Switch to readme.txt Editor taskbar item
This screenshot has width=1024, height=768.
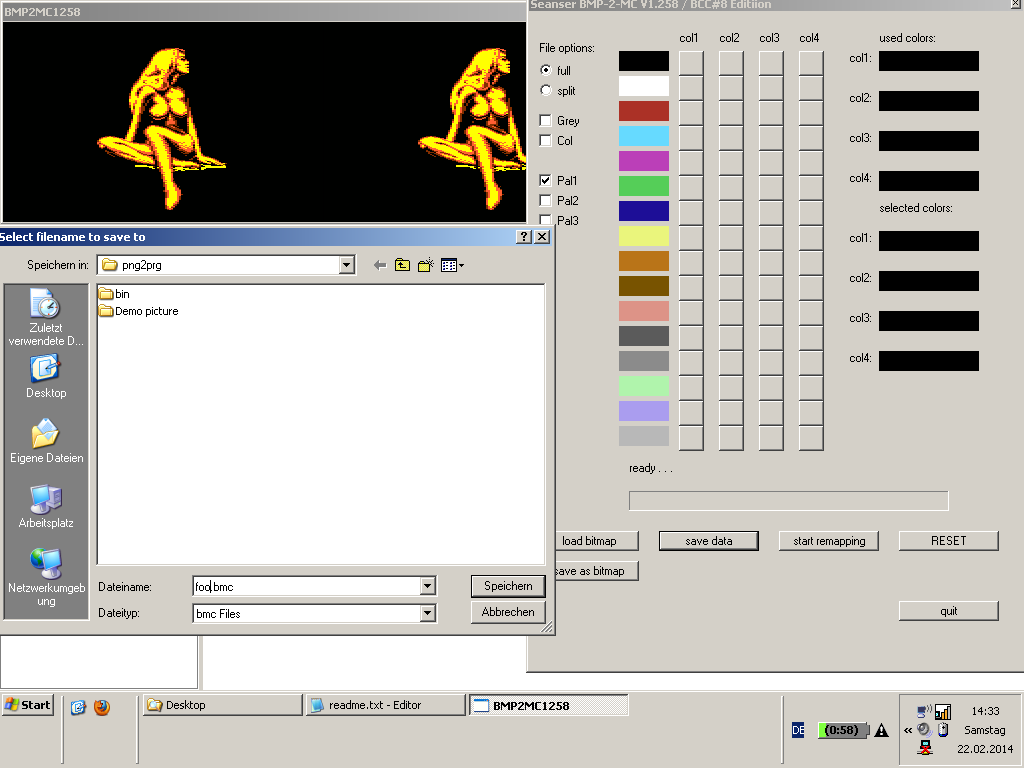385,705
